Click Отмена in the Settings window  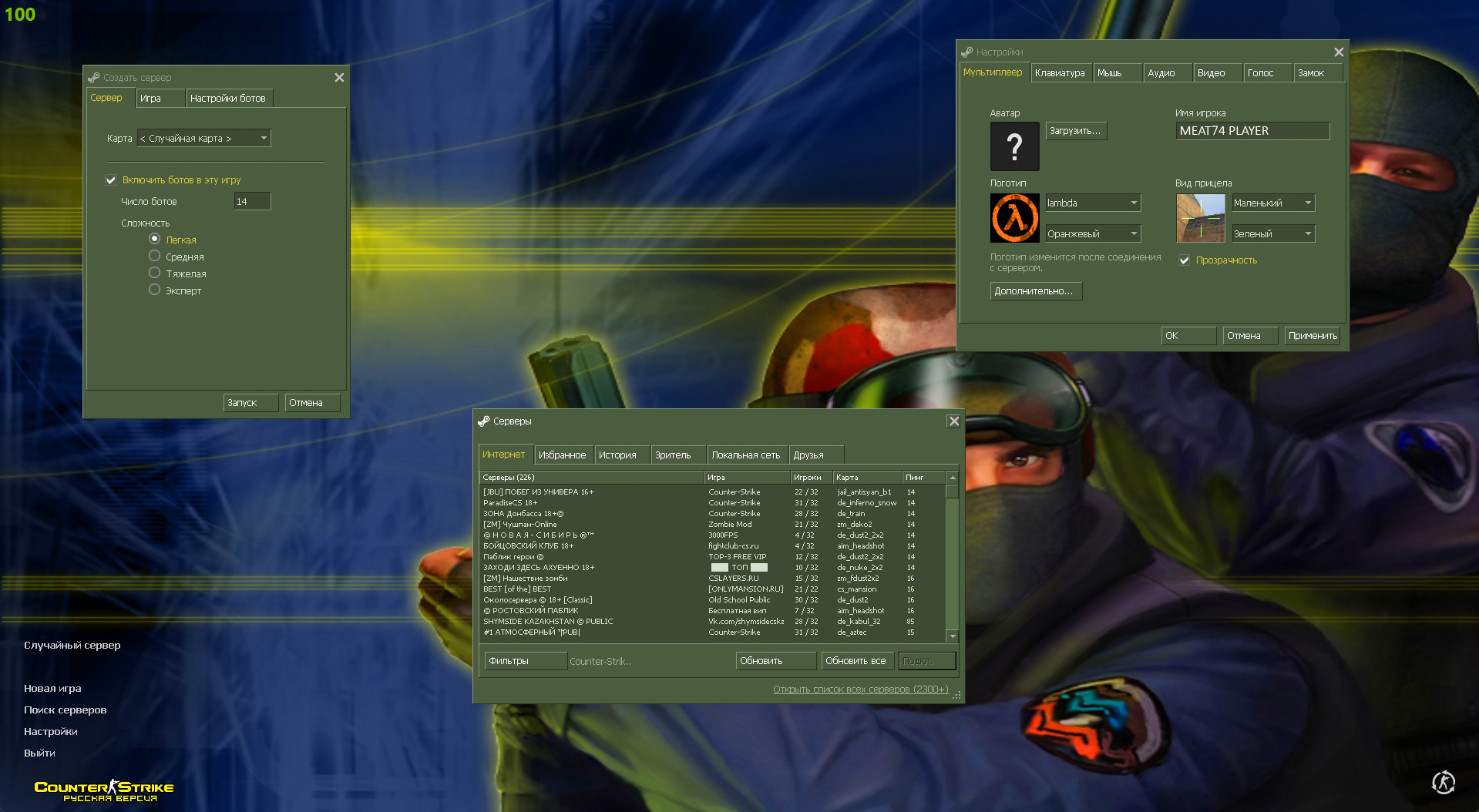[x=1250, y=336]
